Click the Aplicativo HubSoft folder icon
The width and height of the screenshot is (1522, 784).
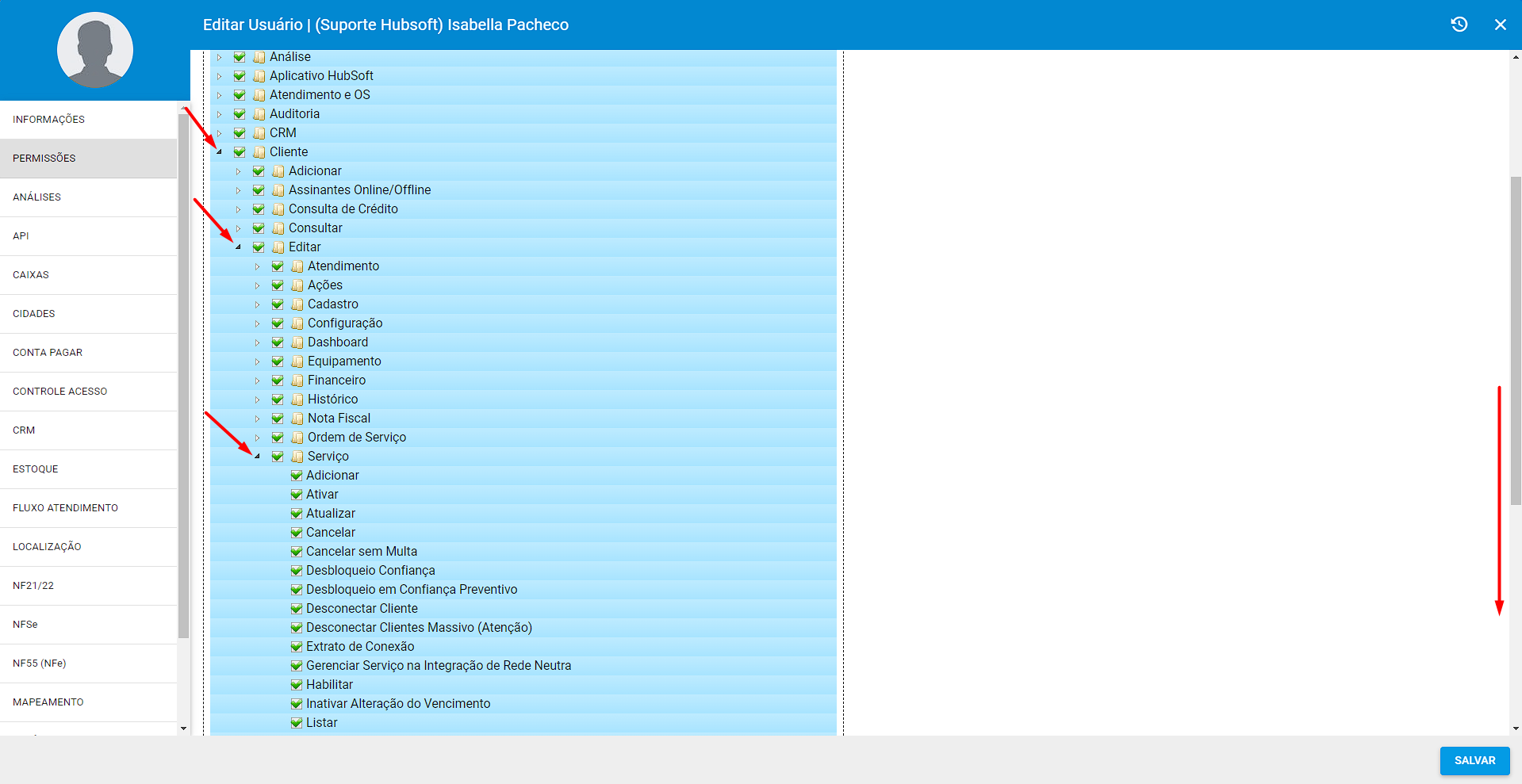click(x=259, y=76)
